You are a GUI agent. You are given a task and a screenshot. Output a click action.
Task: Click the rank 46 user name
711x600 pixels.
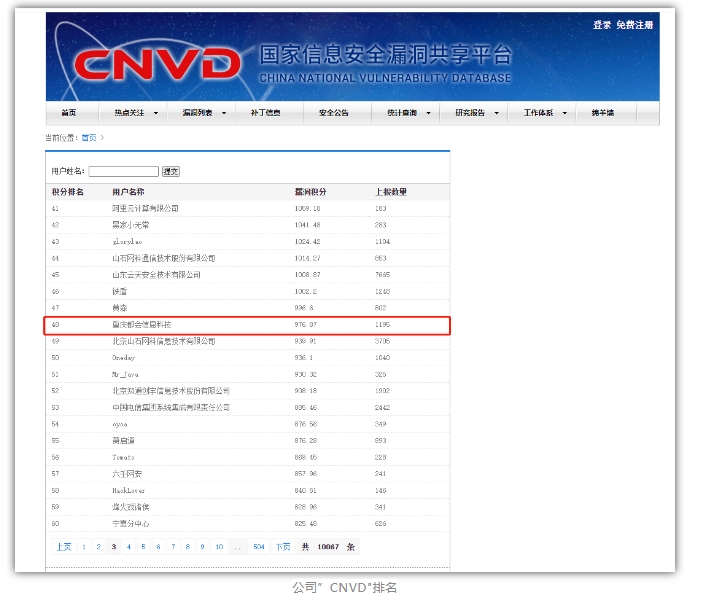[x=120, y=292]
